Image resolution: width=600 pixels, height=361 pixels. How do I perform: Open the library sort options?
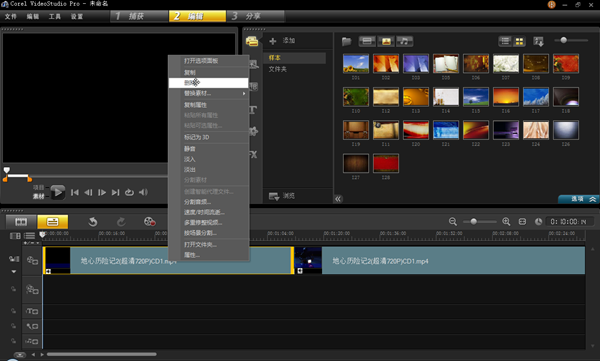pyautogui.click(x=538, y=41)
